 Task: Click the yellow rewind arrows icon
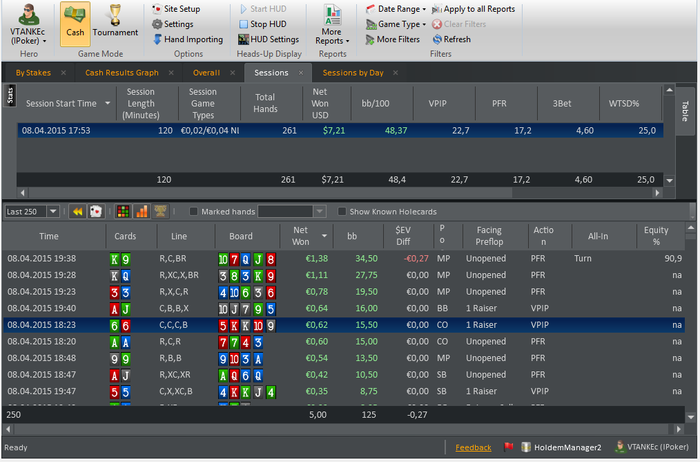pos(78,212)
